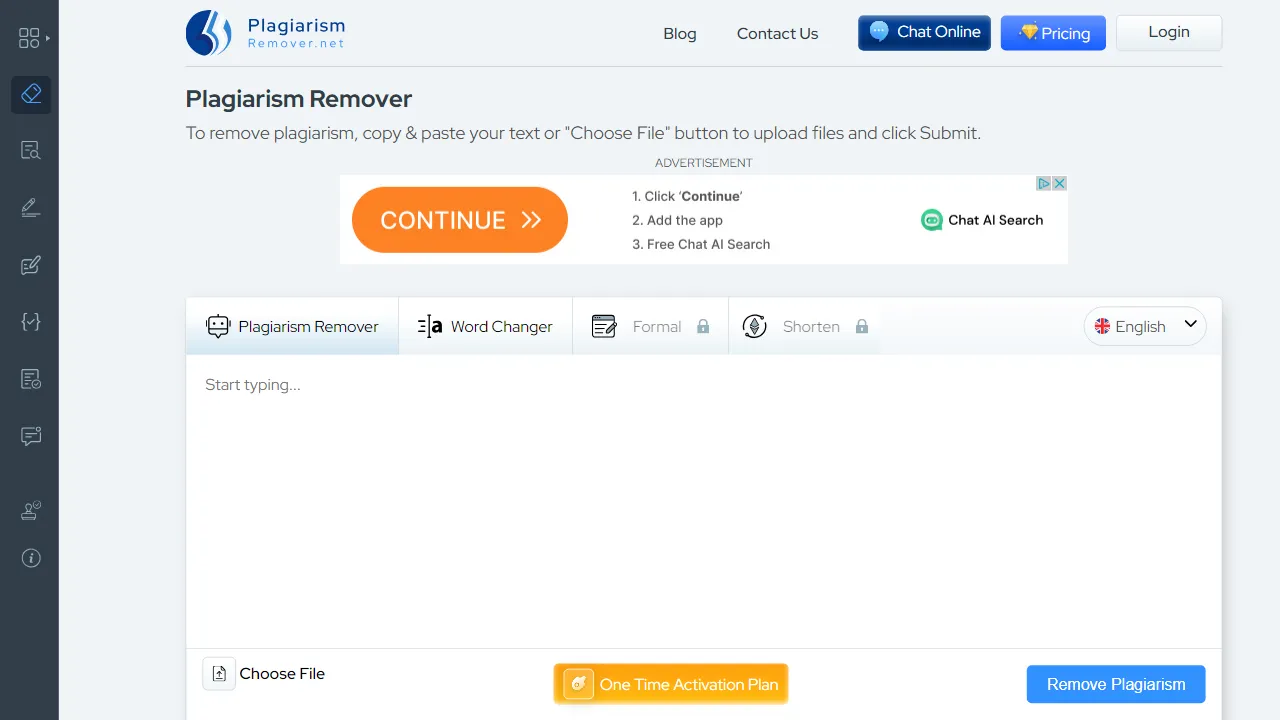The height and width of the screenshot is (720, 1280).
Task: Switch to the Plagiarism Remover tab
Action: 292,326
